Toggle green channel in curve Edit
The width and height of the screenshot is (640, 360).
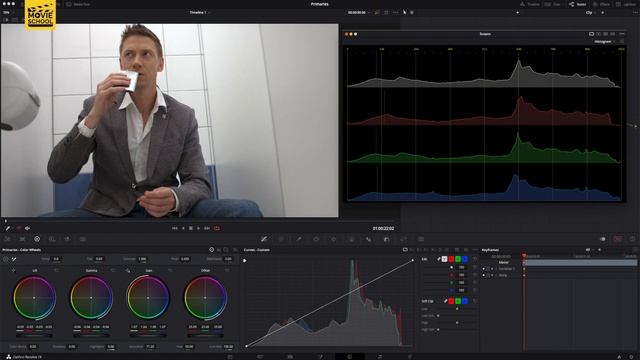coord(458,259)
